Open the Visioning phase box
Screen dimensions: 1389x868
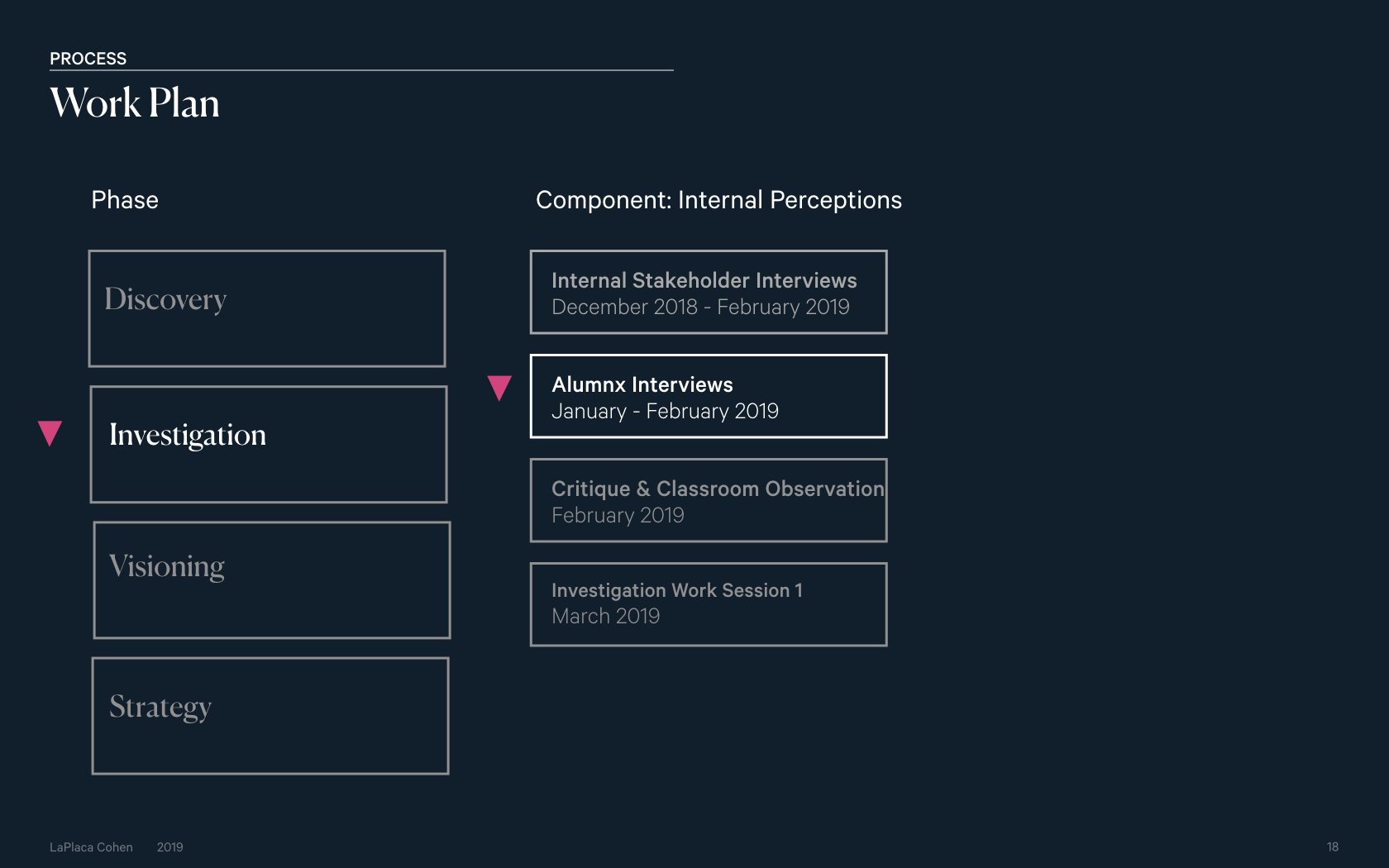(272, 579)
